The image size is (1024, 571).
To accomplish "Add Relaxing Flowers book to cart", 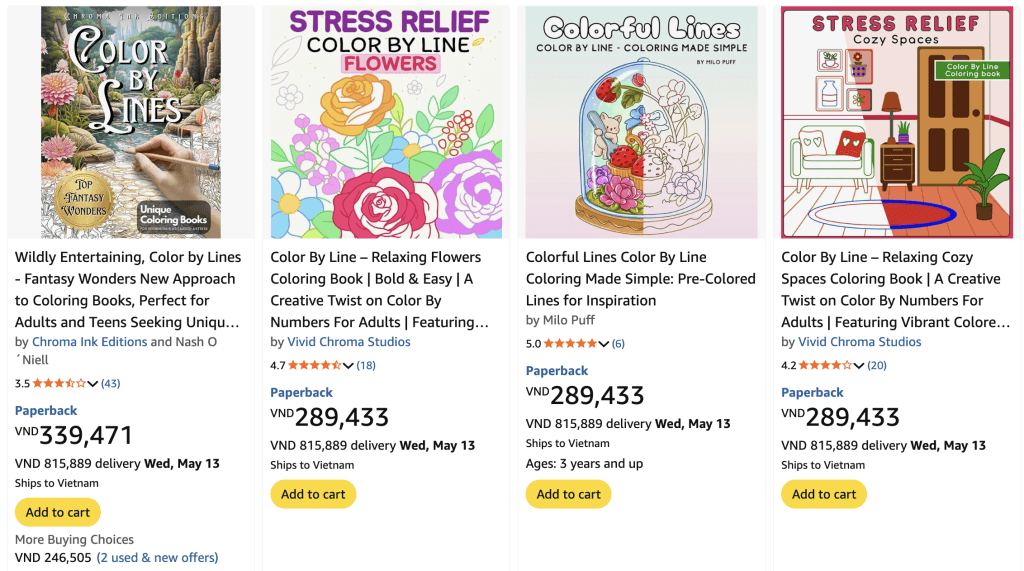I will click(313, 494).
